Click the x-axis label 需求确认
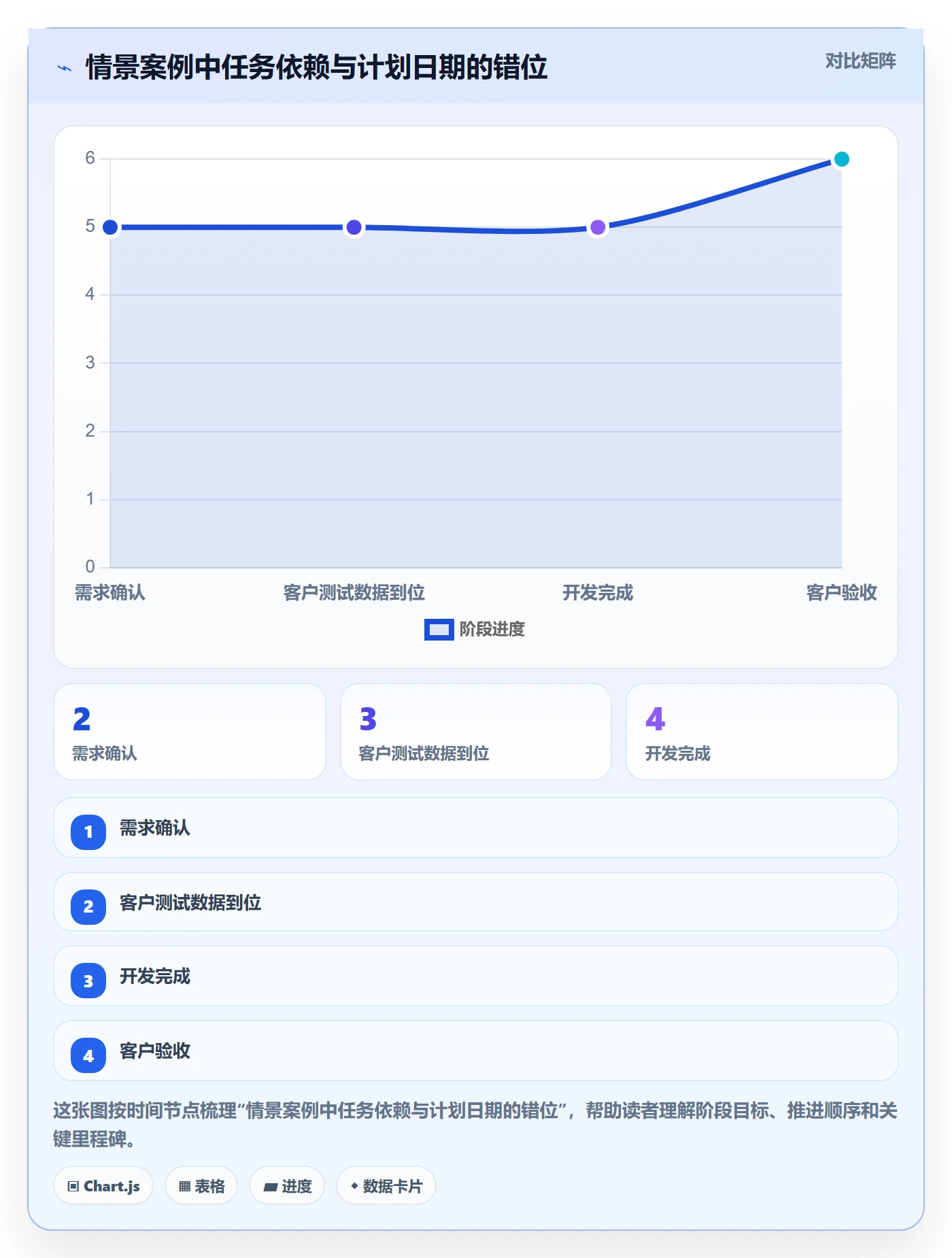This screenshot has height=1258, width=952. coord(110,593)
